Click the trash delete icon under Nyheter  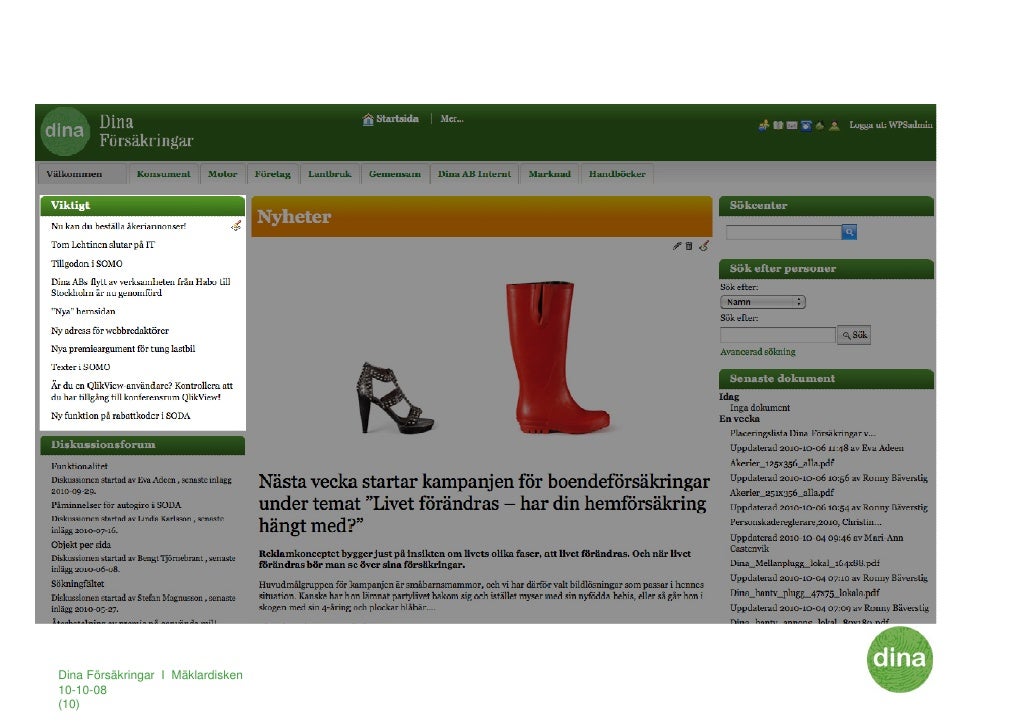(689, 246)
